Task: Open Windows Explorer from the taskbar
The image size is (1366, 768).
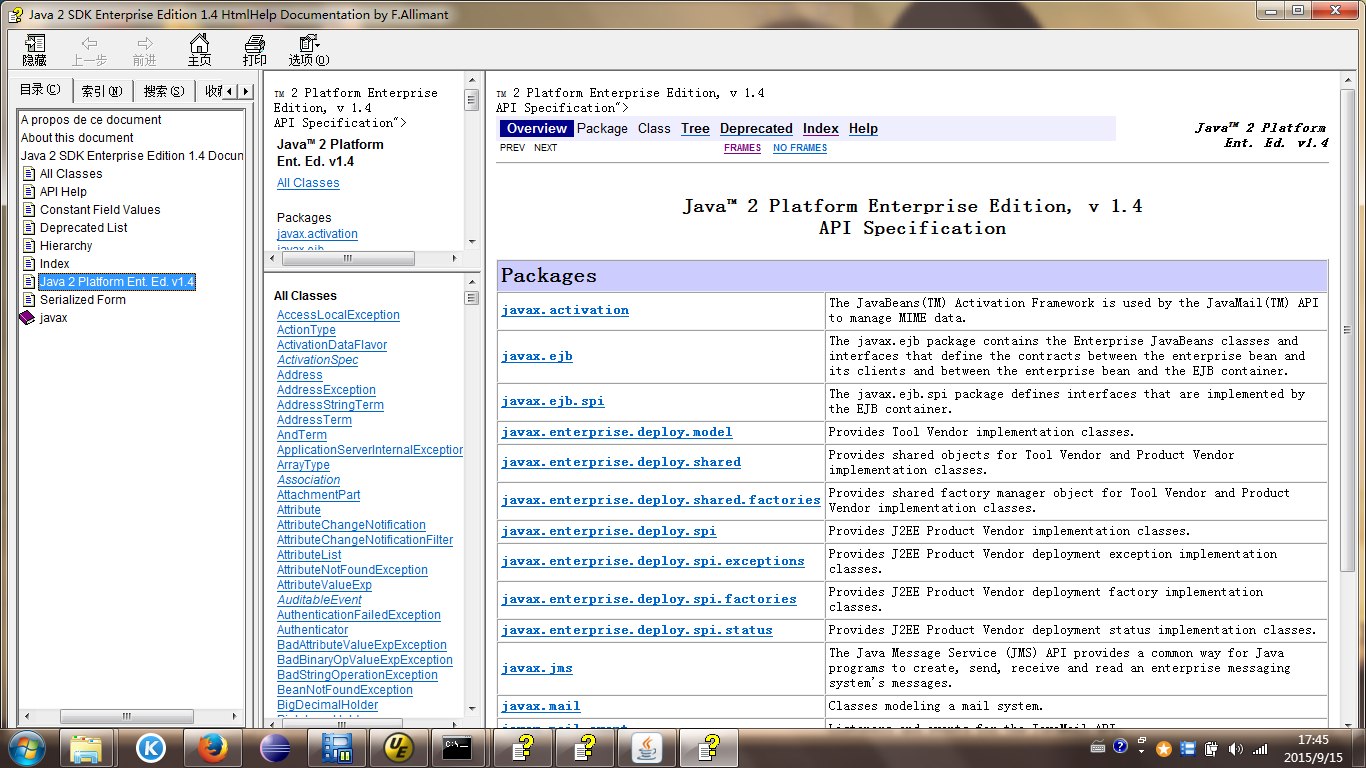Action: tap(87, 747)
